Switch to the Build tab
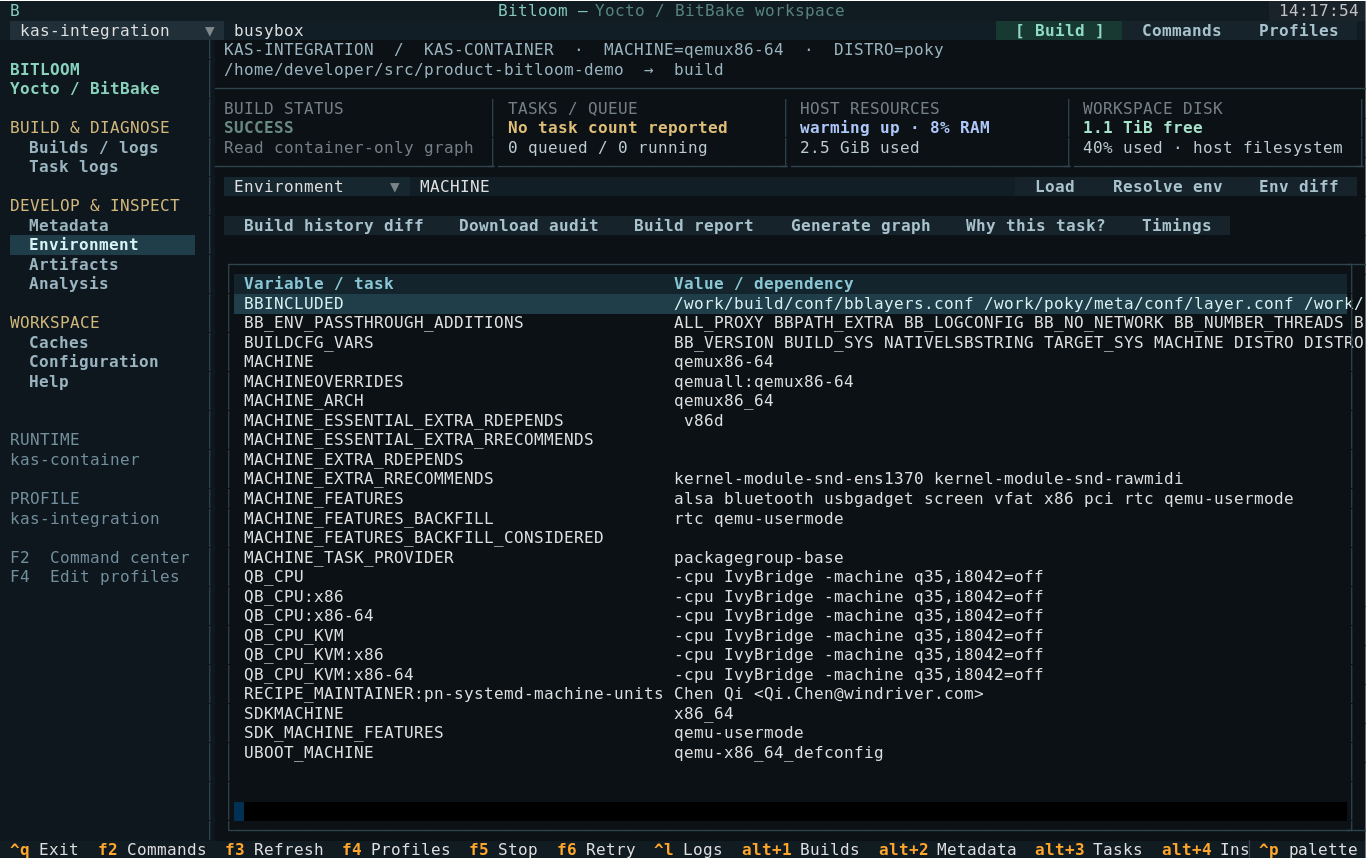The height and width of the screenshot is (858, 1366). [x=1060, y=31]
